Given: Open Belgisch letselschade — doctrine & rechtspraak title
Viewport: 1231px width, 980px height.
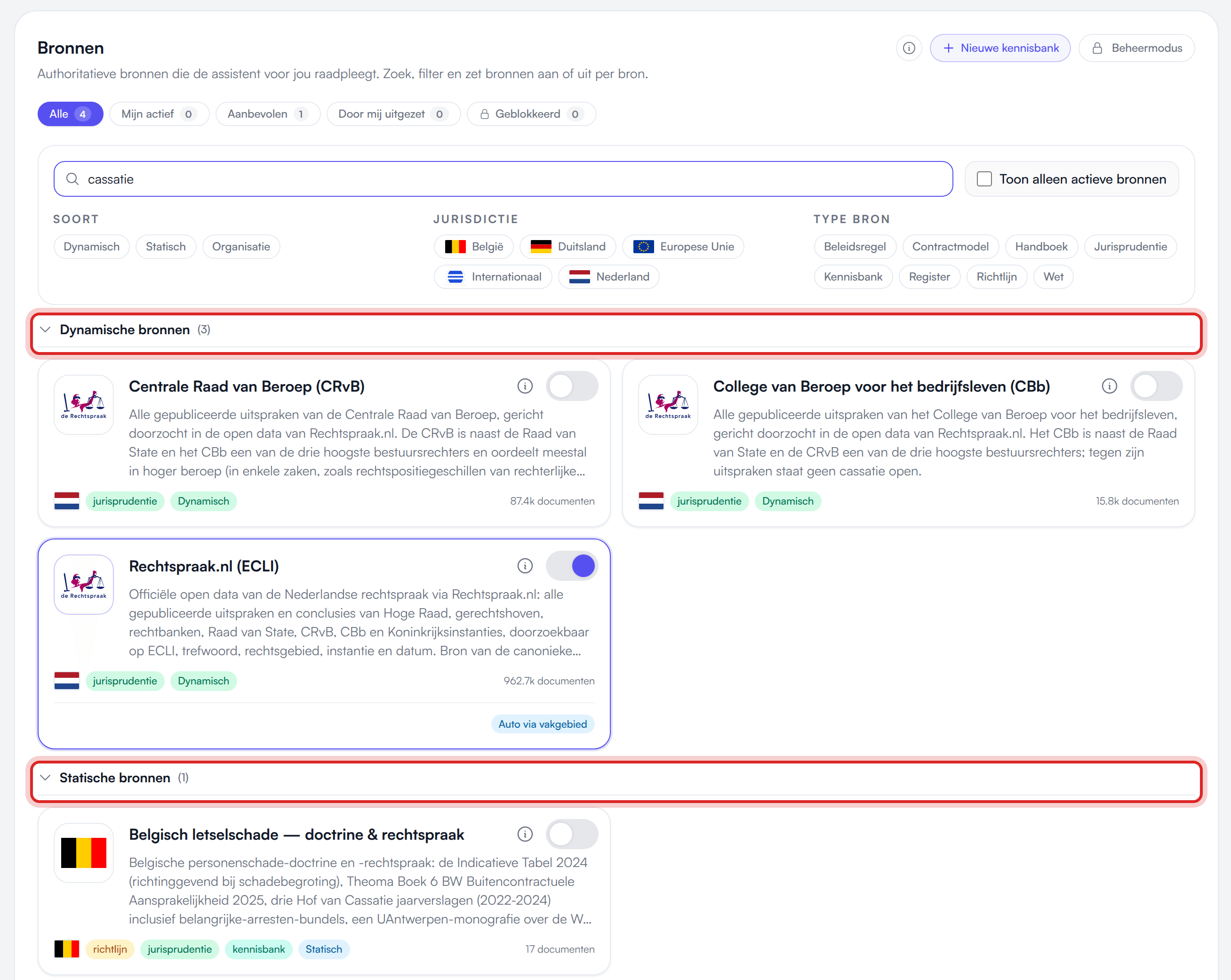Looking at the screenshot, I should click(296, 835).
